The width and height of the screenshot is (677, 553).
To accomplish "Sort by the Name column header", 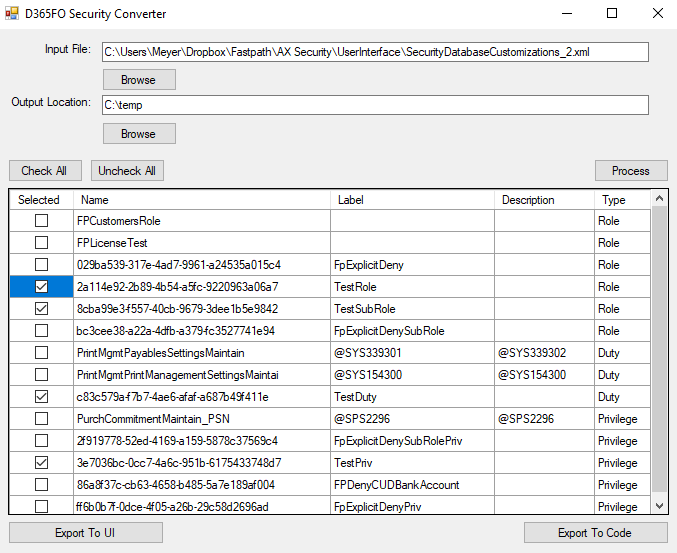I will click(200, 200).
